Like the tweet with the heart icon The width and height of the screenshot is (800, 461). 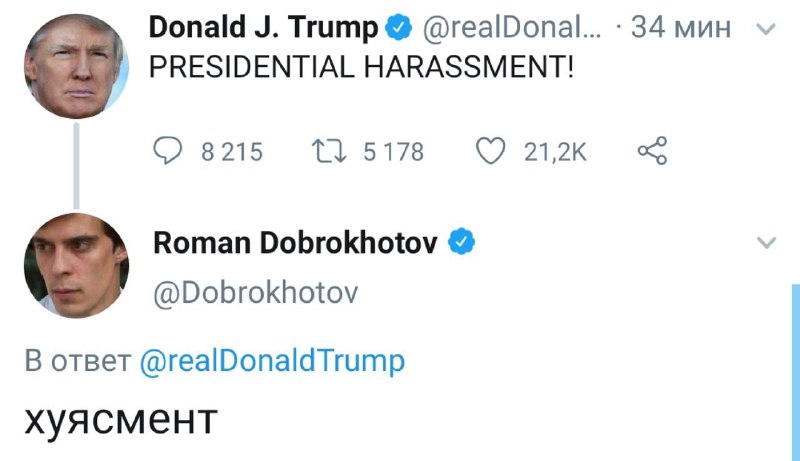click(490, 151)
